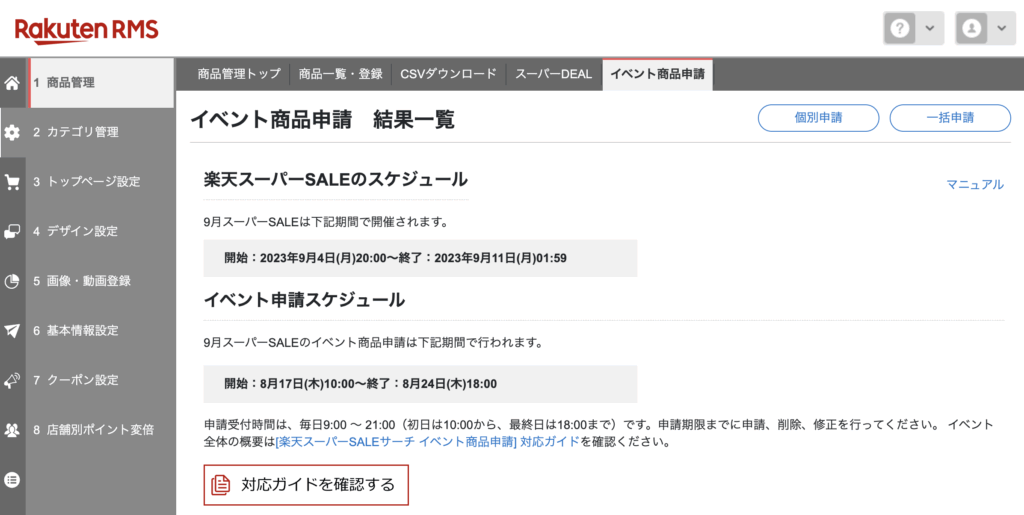Click text 9月スーパーSALEのイベント商品申請は下記期間

[x=374, y=343]
